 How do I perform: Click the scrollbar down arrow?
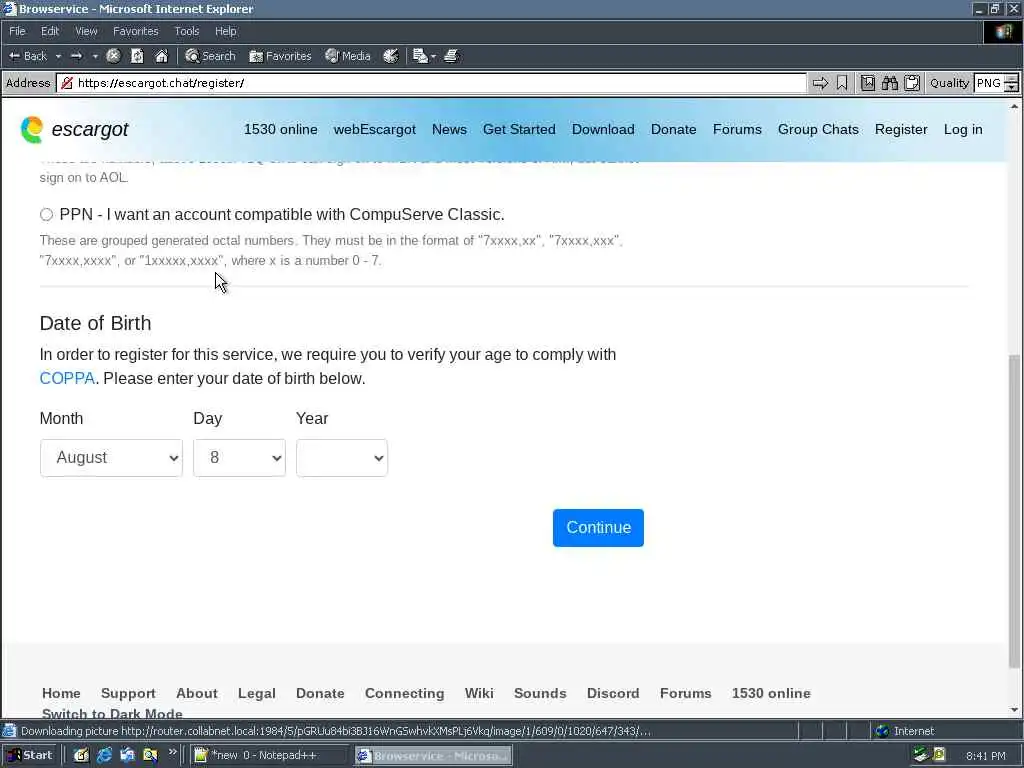(x=1014, y=710)
